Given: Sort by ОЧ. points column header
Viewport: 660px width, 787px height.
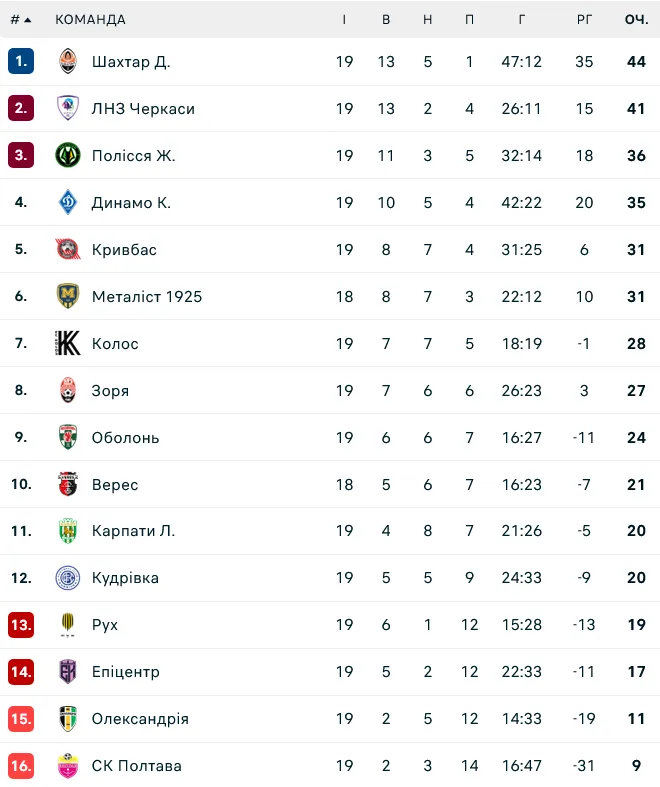Looking at the screenshot, I should pos(636,20).
